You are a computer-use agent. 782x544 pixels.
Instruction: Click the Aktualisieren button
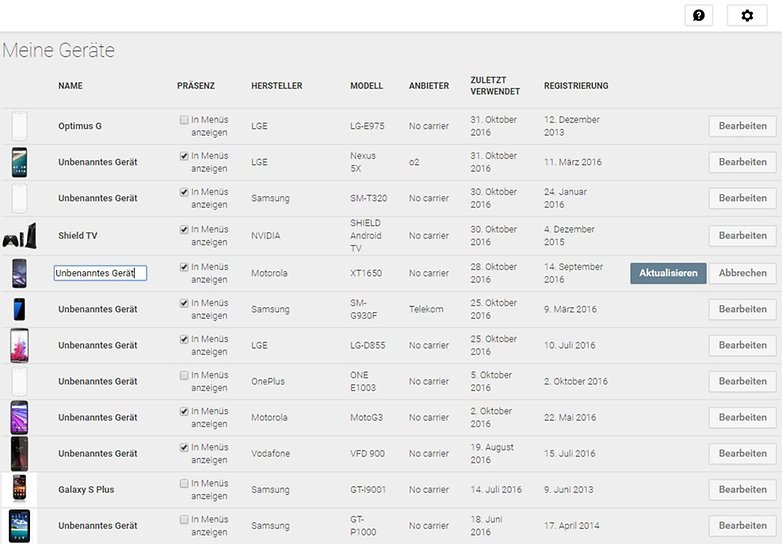(668, 273)
